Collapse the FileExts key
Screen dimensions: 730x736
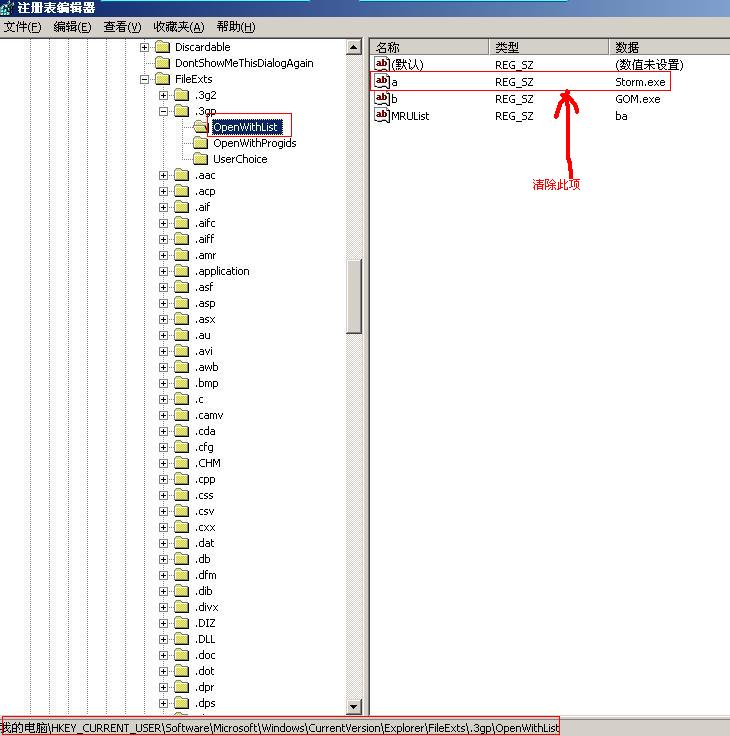pos(145,79)
